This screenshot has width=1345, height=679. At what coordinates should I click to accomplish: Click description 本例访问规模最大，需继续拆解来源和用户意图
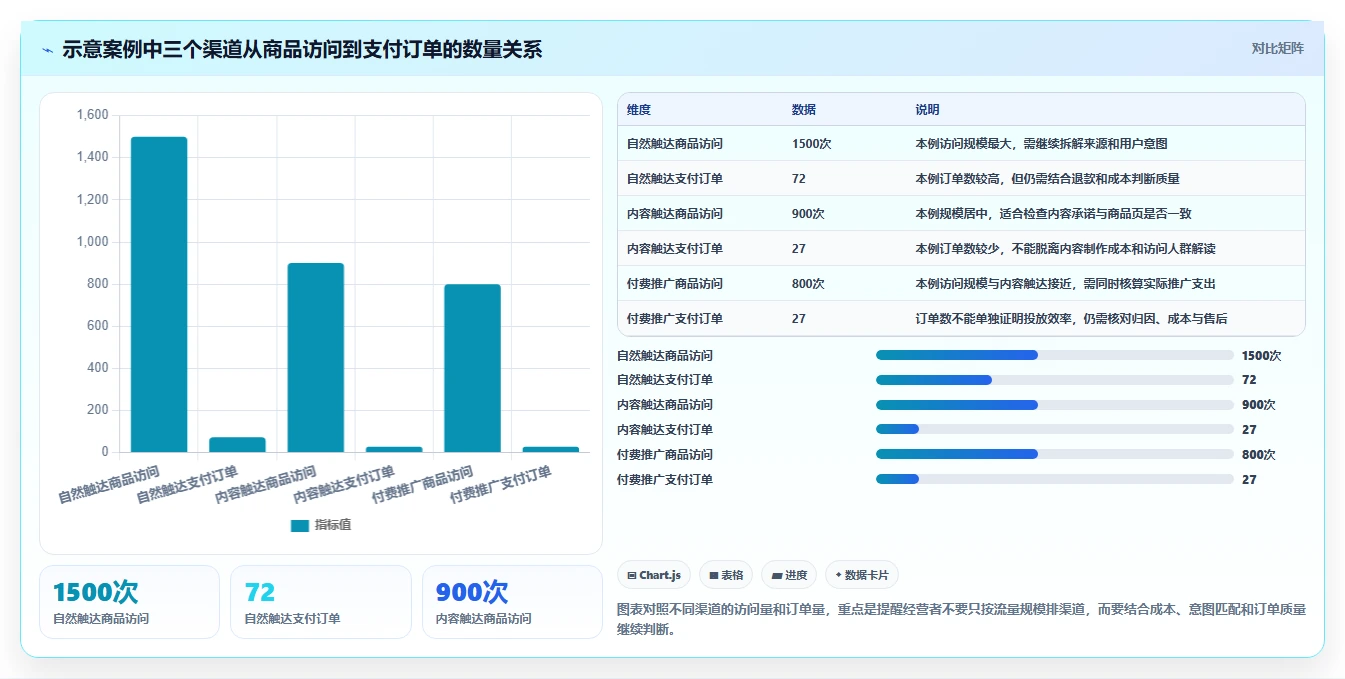pos(1041,144)
